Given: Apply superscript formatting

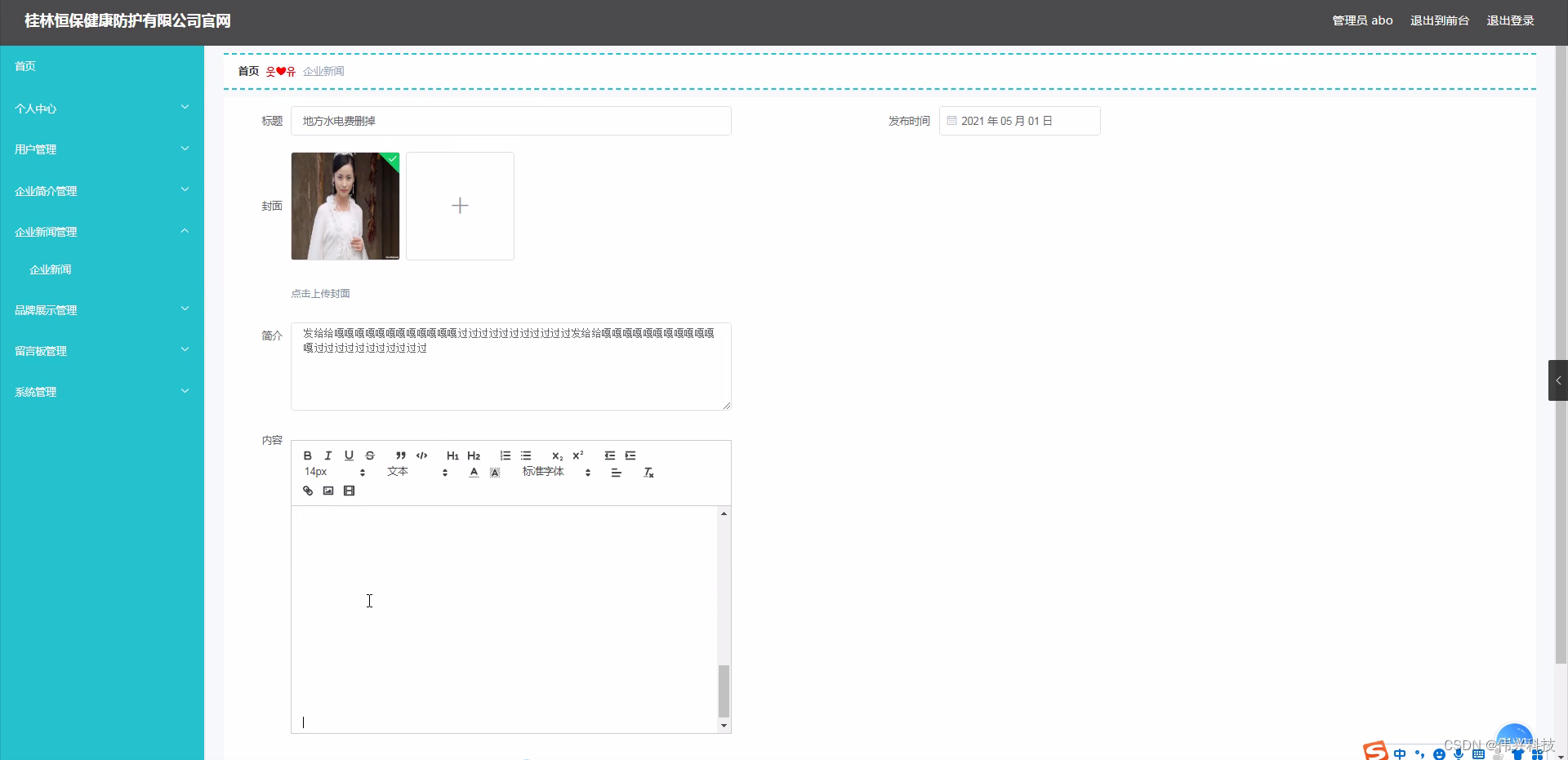Looking at the screenshot, I should click(578, 456).
